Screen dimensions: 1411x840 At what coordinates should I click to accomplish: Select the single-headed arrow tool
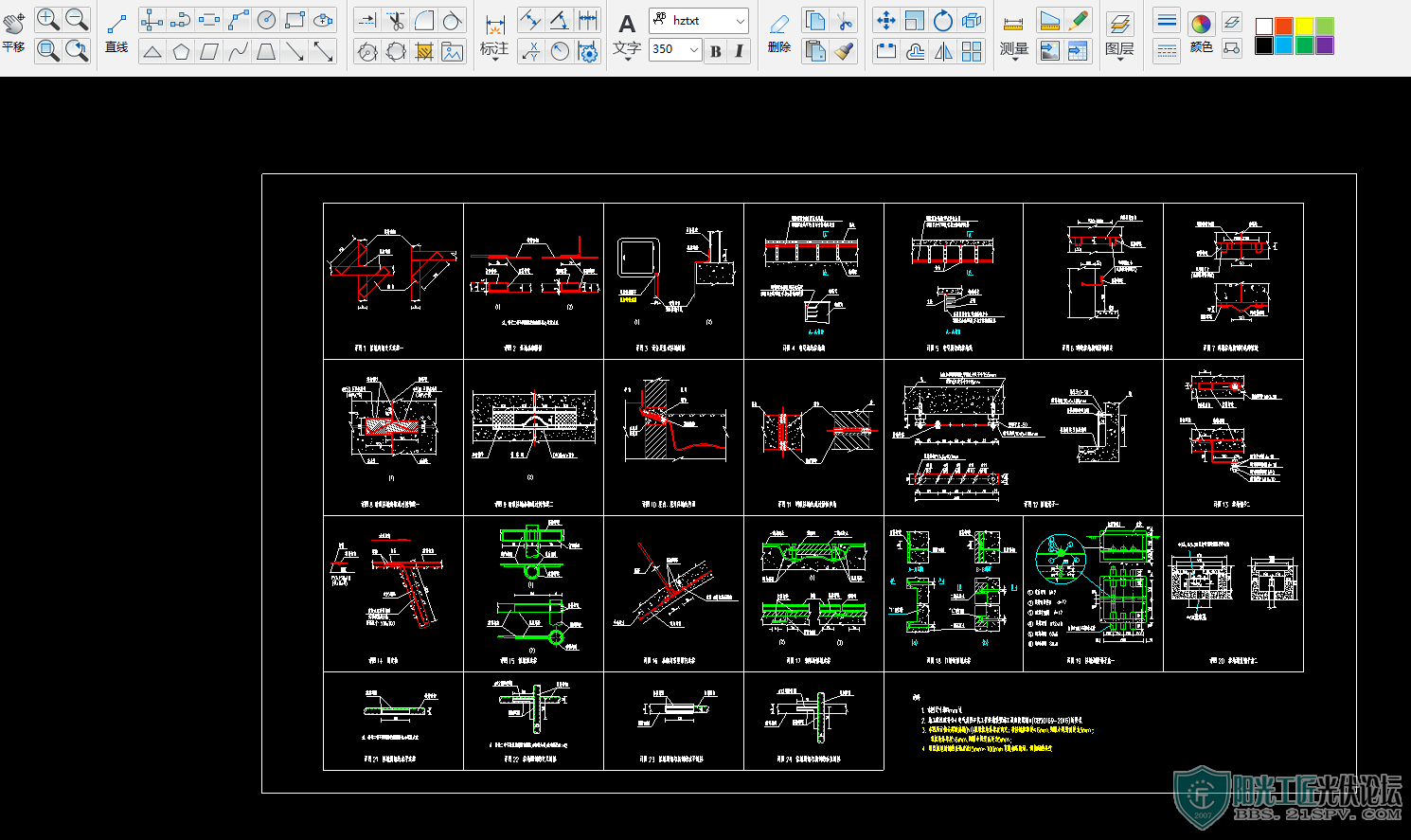295,51
